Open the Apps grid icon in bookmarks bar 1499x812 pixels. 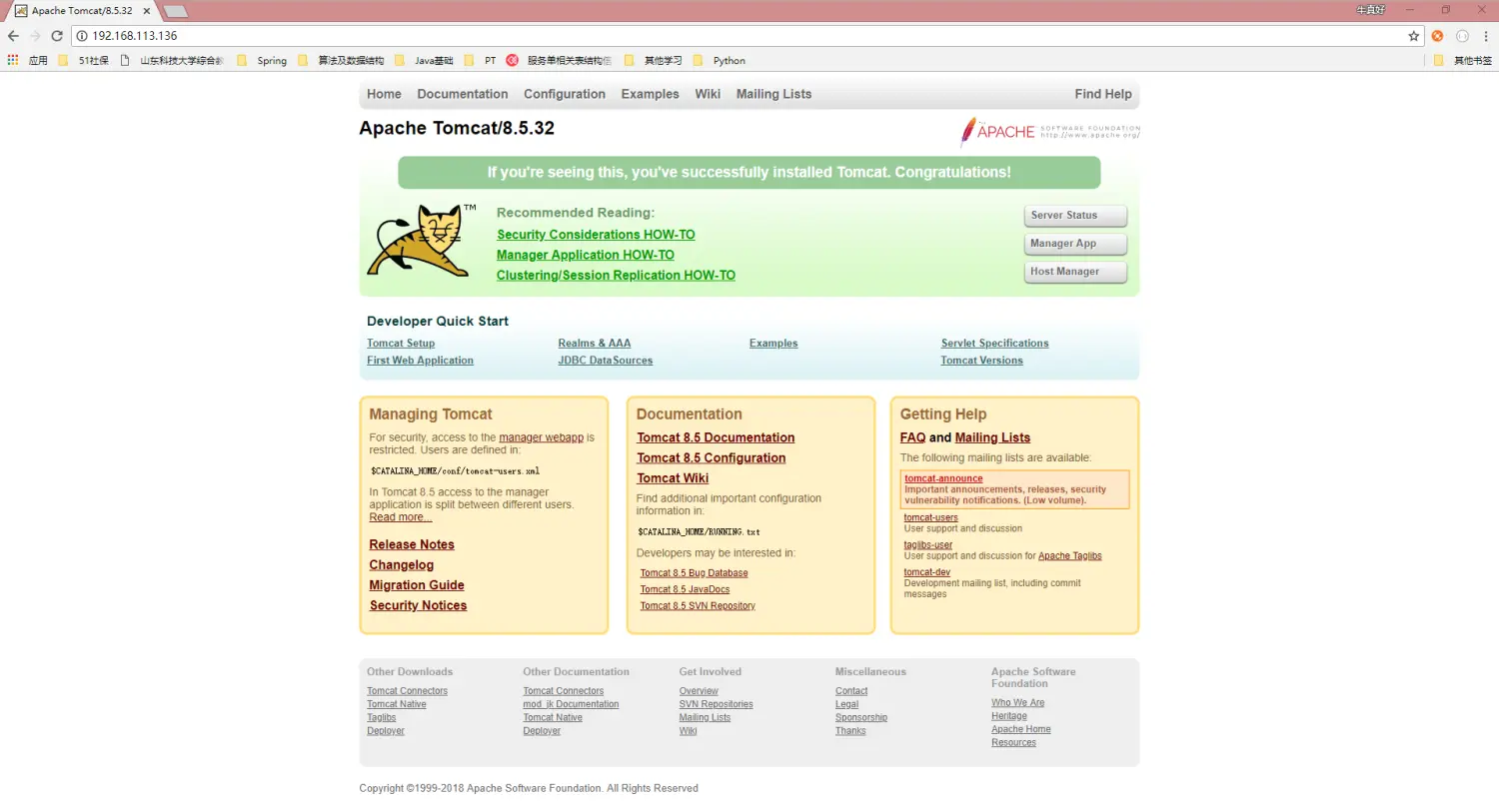tap(13, 60)
